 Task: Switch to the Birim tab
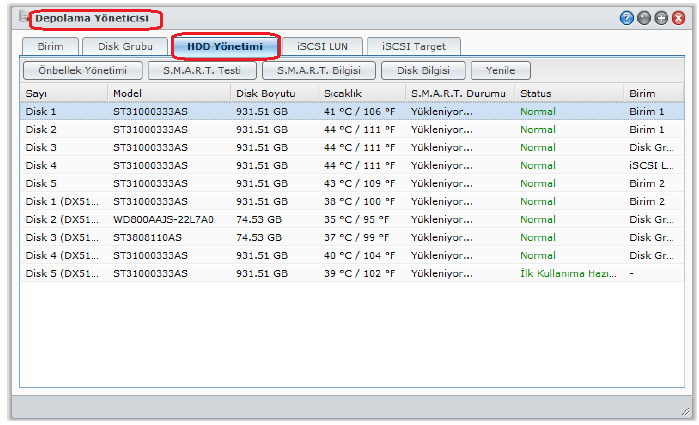tap(49, 47)
